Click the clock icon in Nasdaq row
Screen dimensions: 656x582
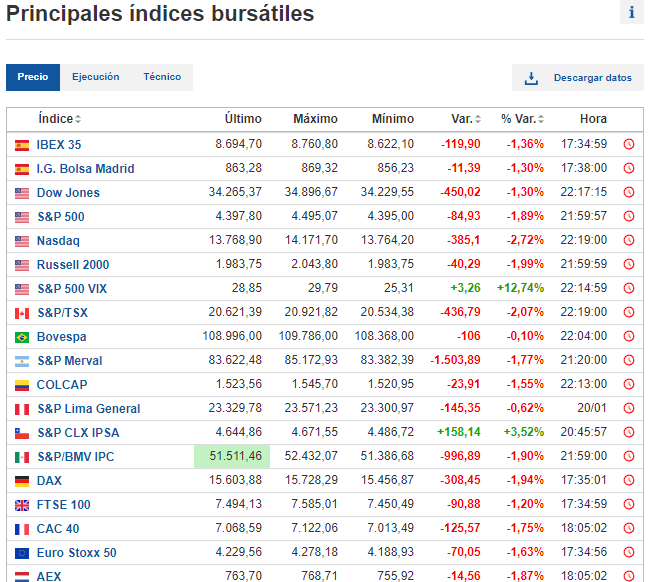pyautogui.click(x=628, y=240)
